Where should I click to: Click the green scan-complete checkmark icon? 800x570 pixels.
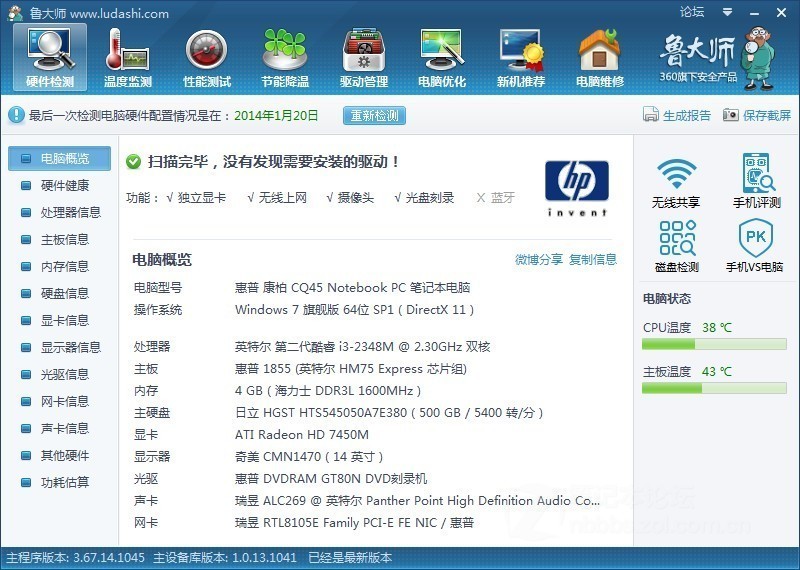point(133,162)
